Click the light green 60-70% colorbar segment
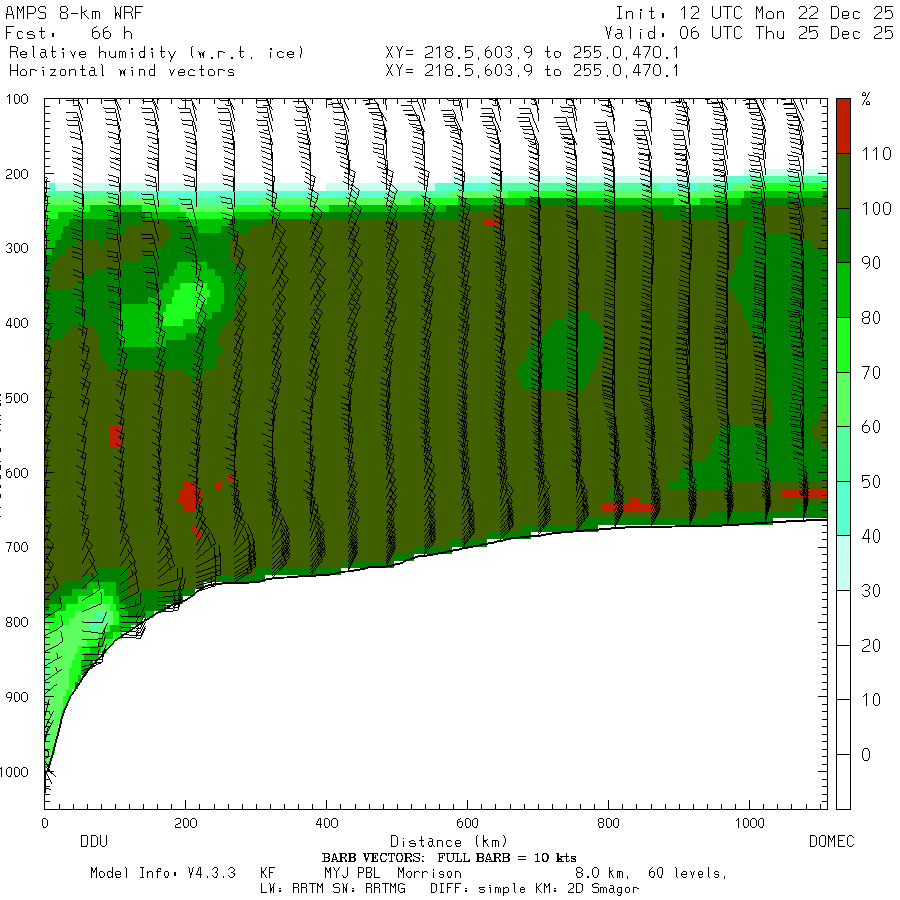This screenshot has width=900, height=900. point(843,399)
